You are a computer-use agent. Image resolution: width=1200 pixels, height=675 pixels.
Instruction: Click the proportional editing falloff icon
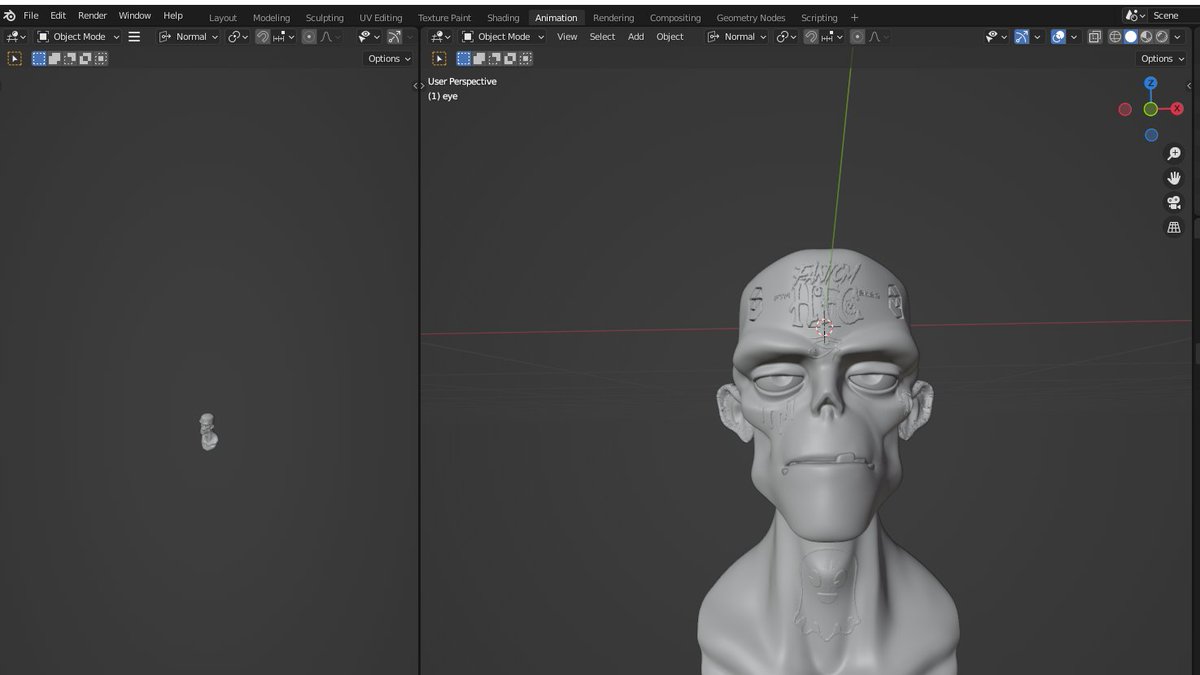click(x=872, y=36)
